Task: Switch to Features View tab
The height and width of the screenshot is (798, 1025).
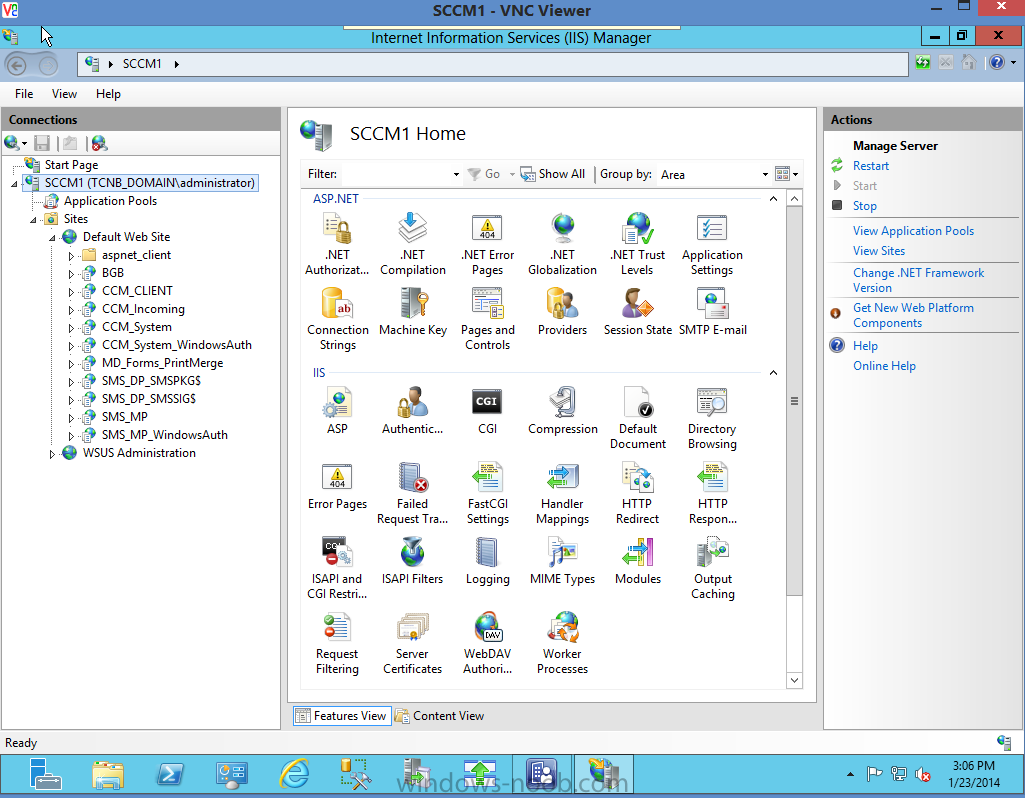Action: pos(342,716)
